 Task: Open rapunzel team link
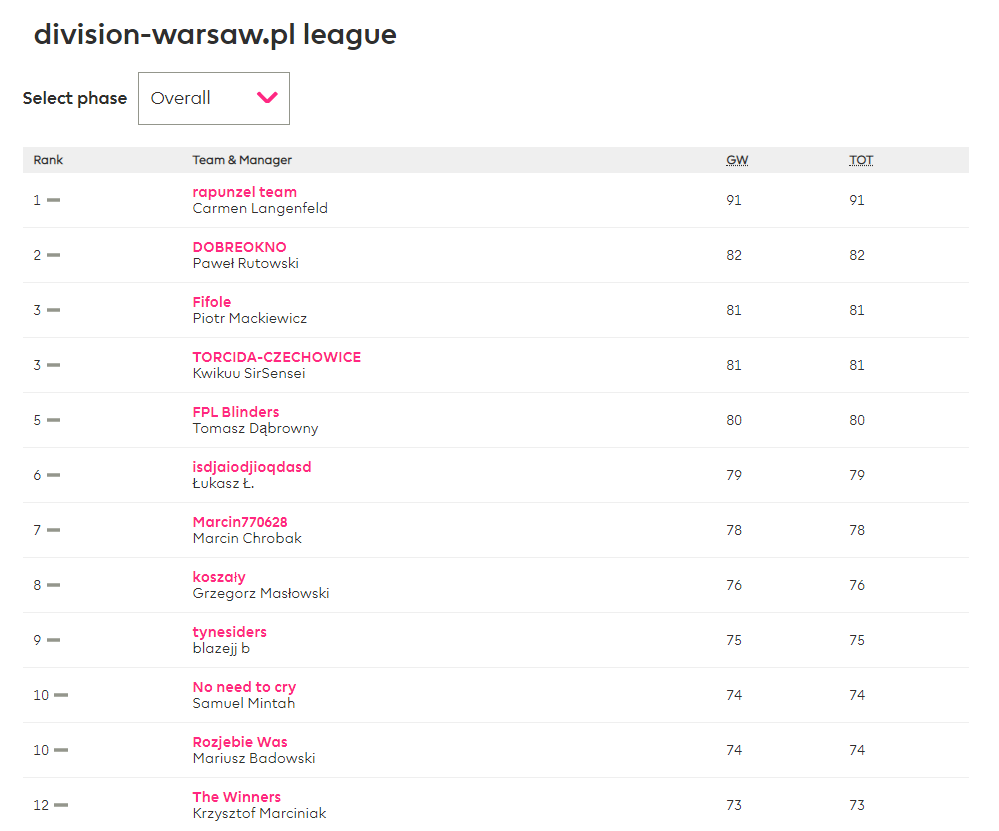[x=244, y=192]
